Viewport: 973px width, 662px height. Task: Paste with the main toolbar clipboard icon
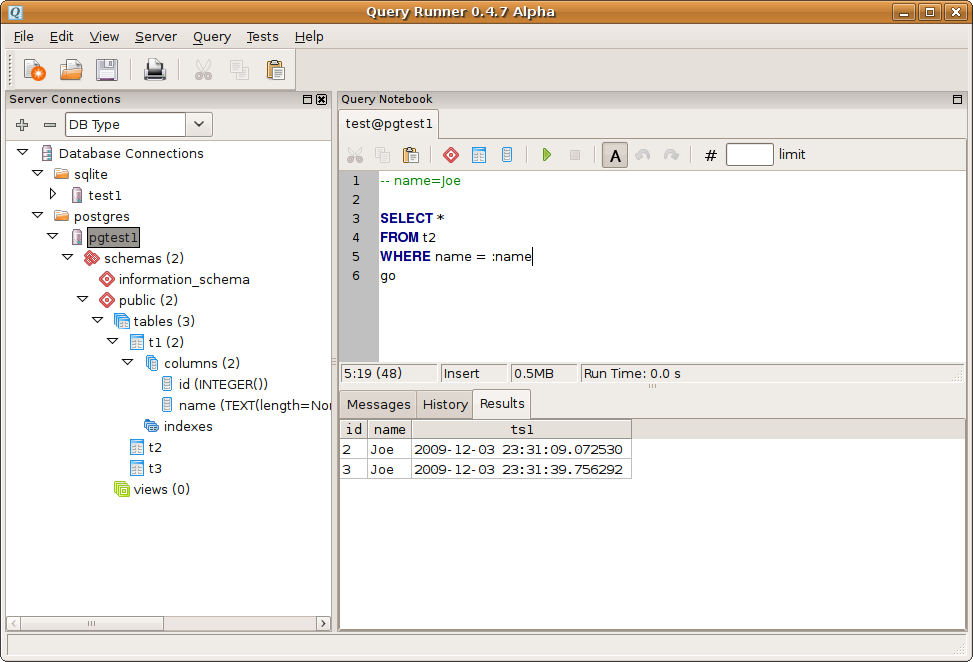point(275,69)
